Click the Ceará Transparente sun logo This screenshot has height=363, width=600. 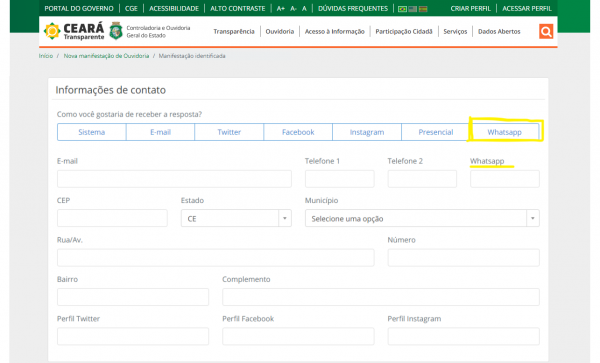[52, 31]
